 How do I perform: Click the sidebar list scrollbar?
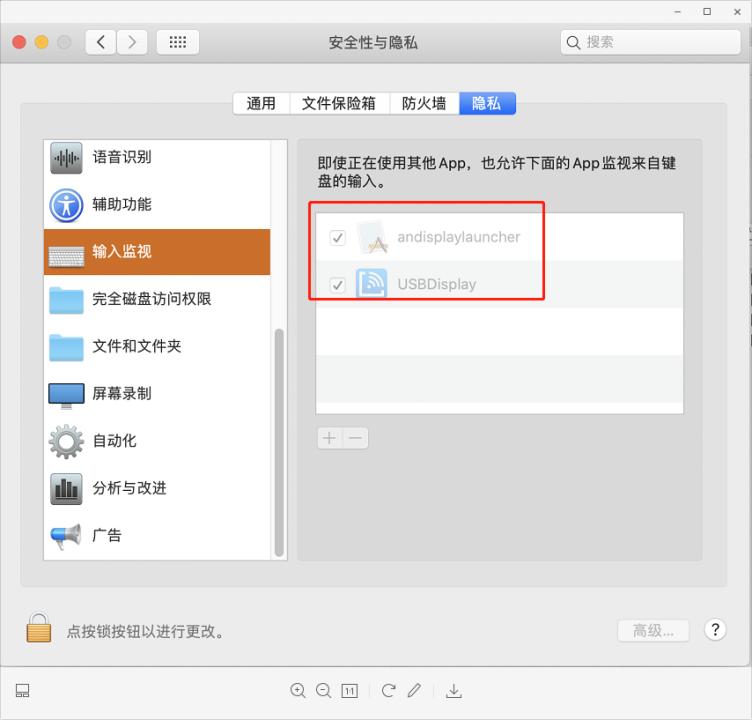279,440
